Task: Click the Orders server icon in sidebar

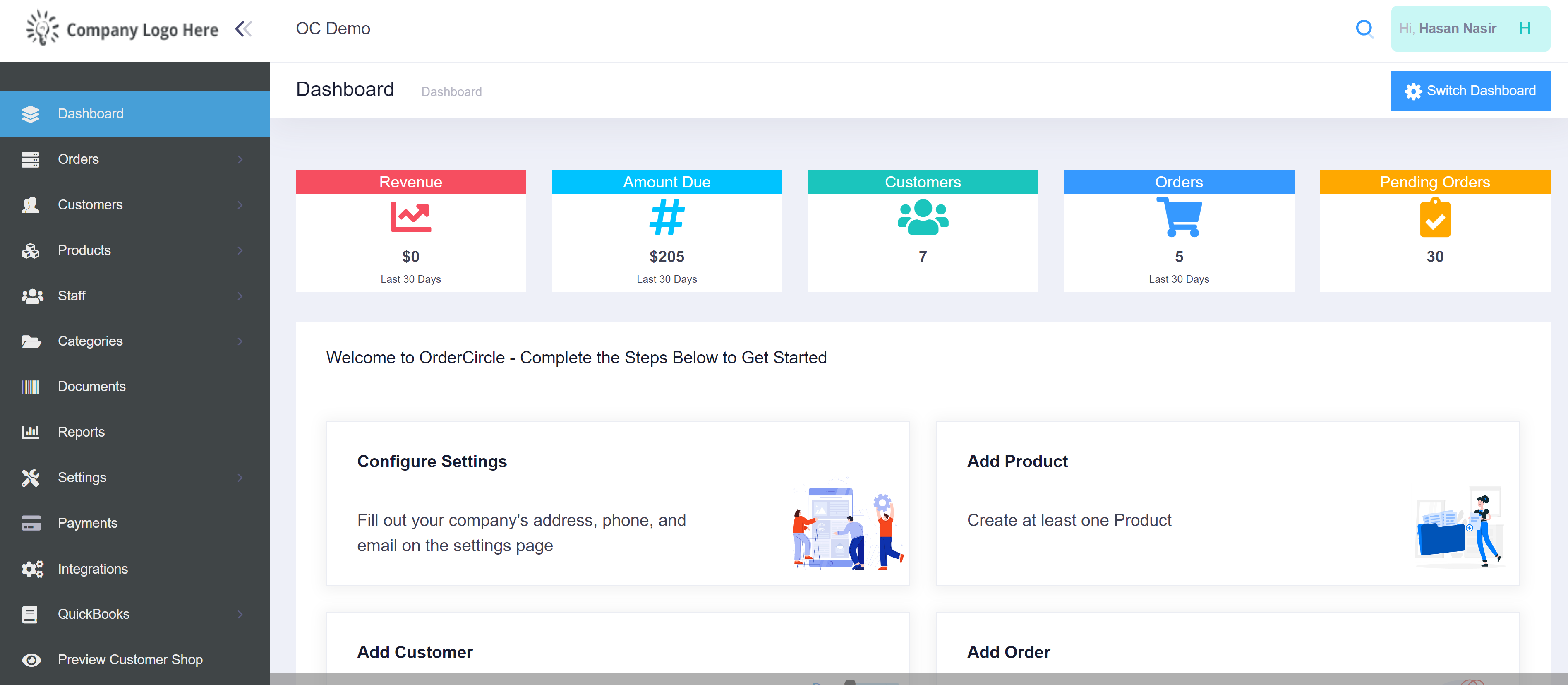Action: coord(31,159)
